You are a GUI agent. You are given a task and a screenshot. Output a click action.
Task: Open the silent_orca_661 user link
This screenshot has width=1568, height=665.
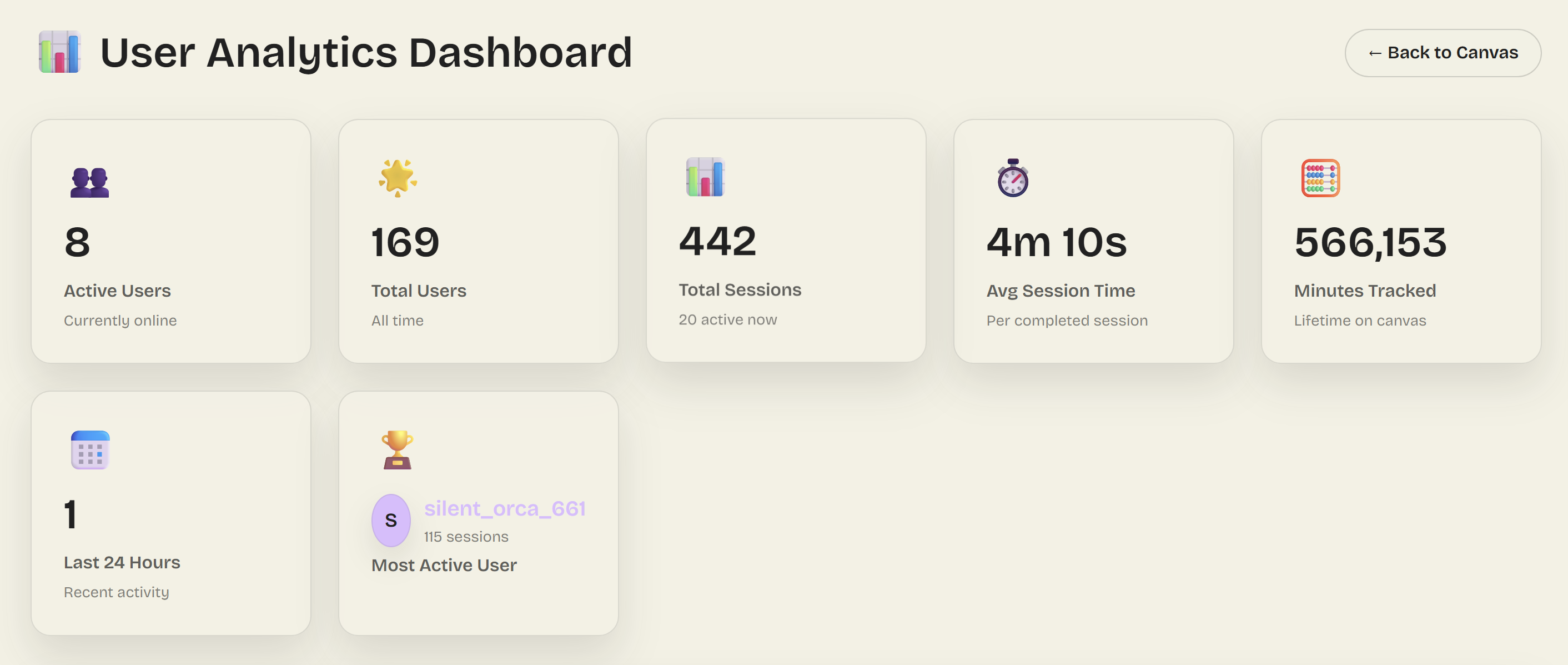point(505,508)
